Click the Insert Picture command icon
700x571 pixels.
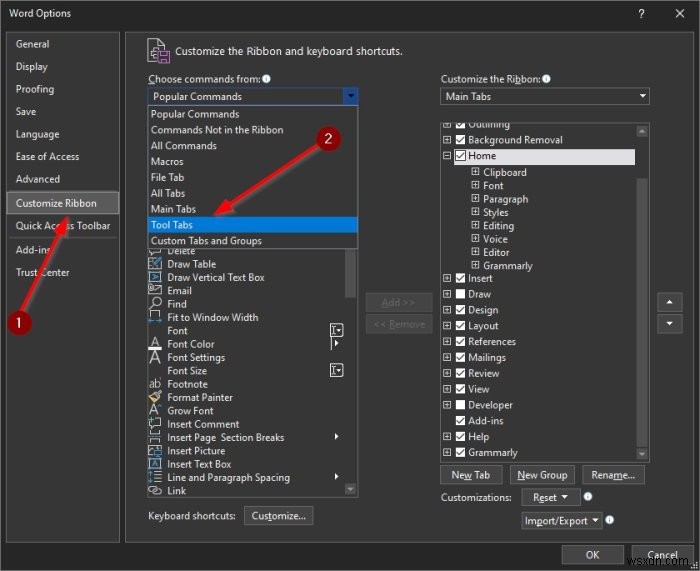[x=155, y=451]
